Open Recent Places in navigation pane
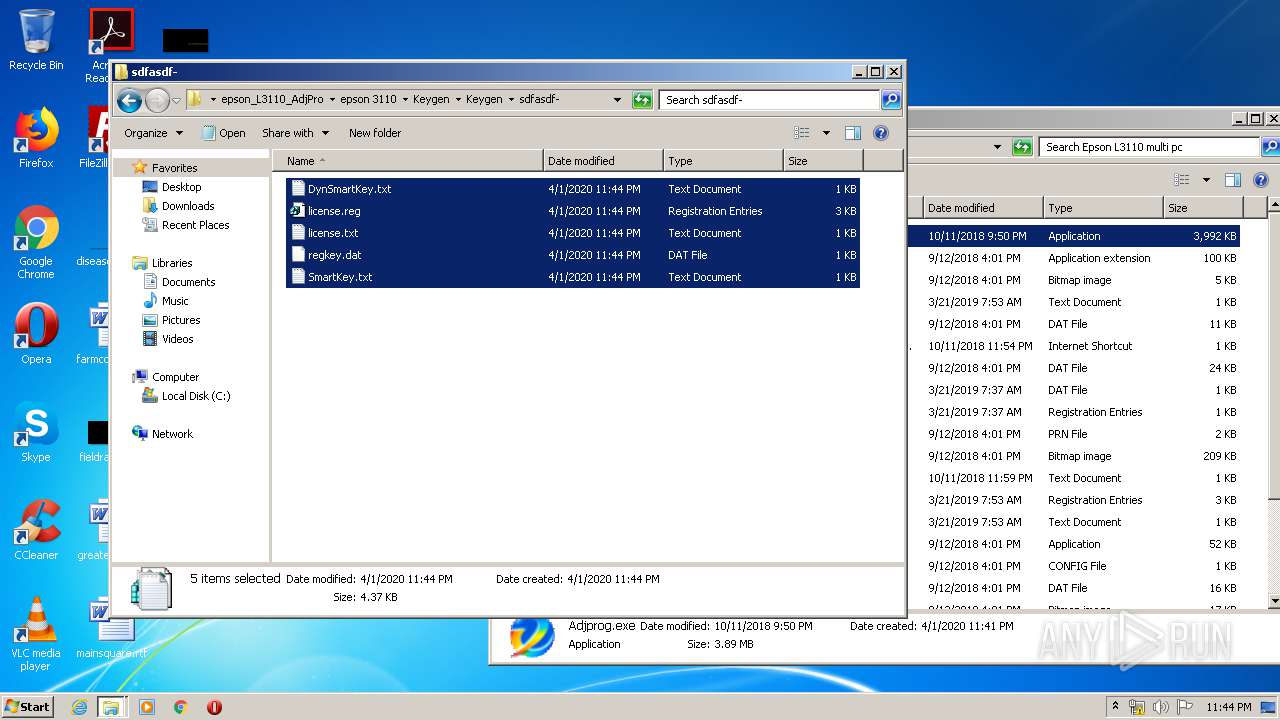 click(195, 225)
